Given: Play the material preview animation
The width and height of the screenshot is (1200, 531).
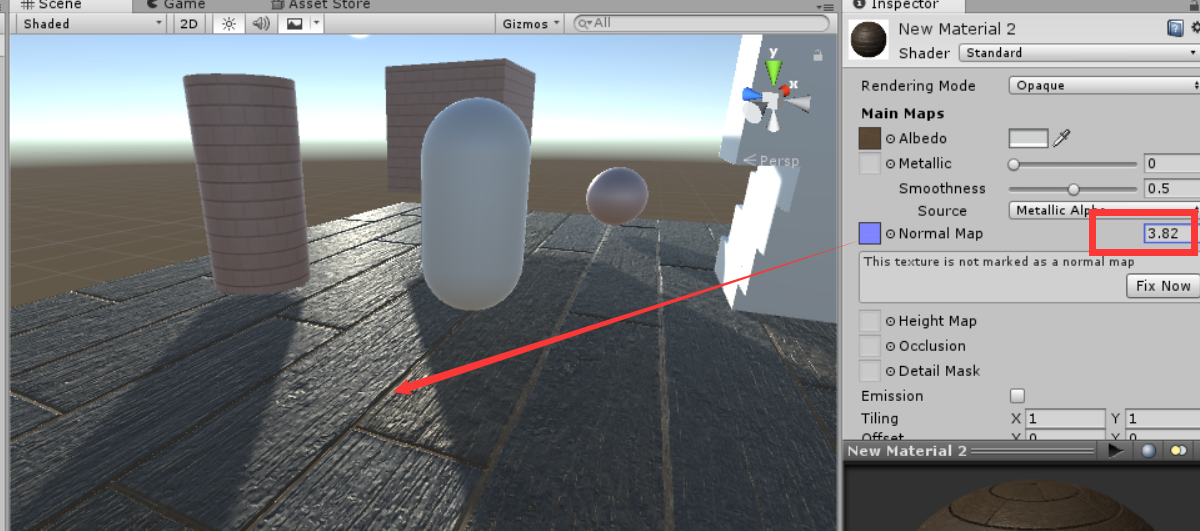Looking at the screenshot, I should click(1116, 451).
